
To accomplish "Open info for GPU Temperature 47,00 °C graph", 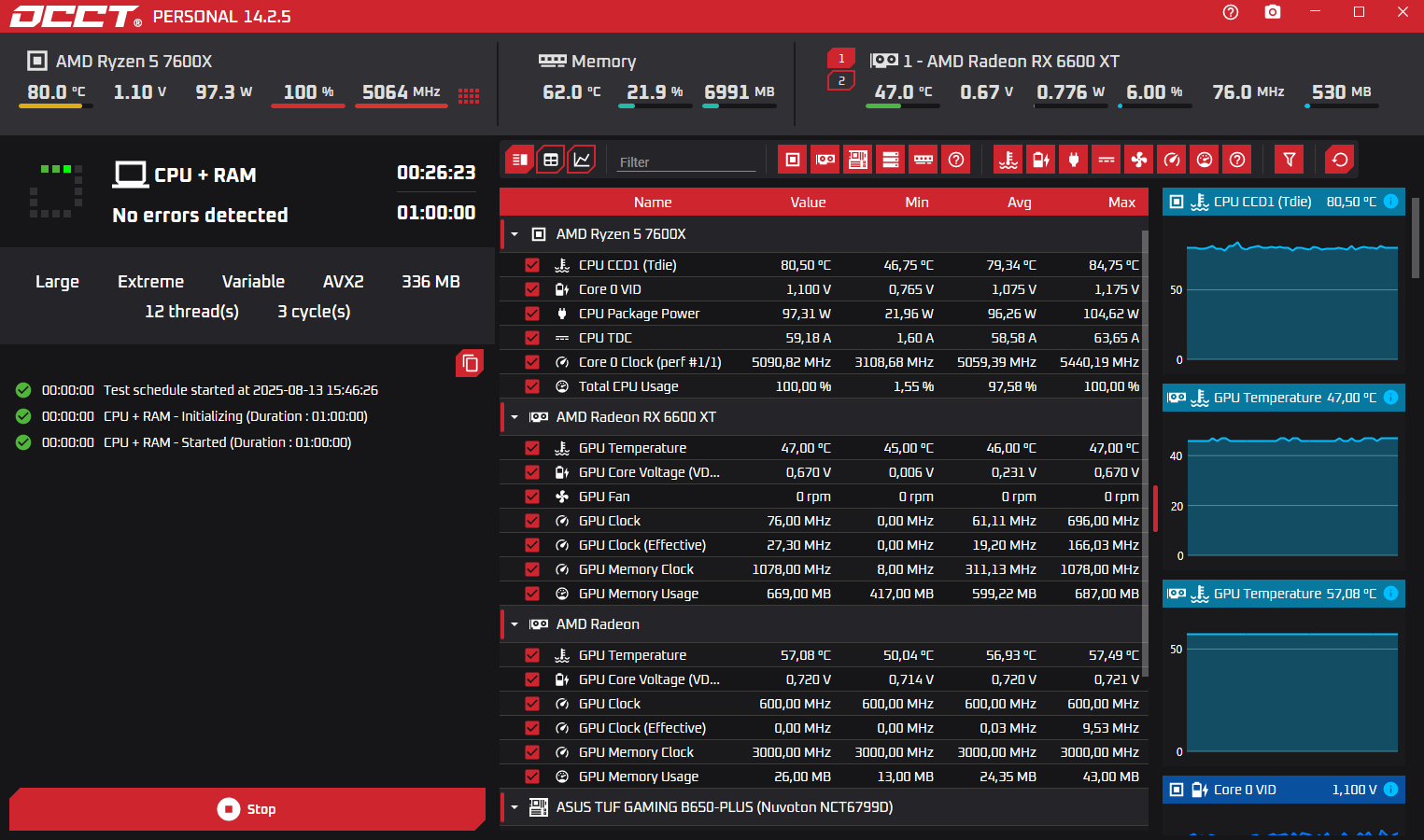I will 1390,398.
